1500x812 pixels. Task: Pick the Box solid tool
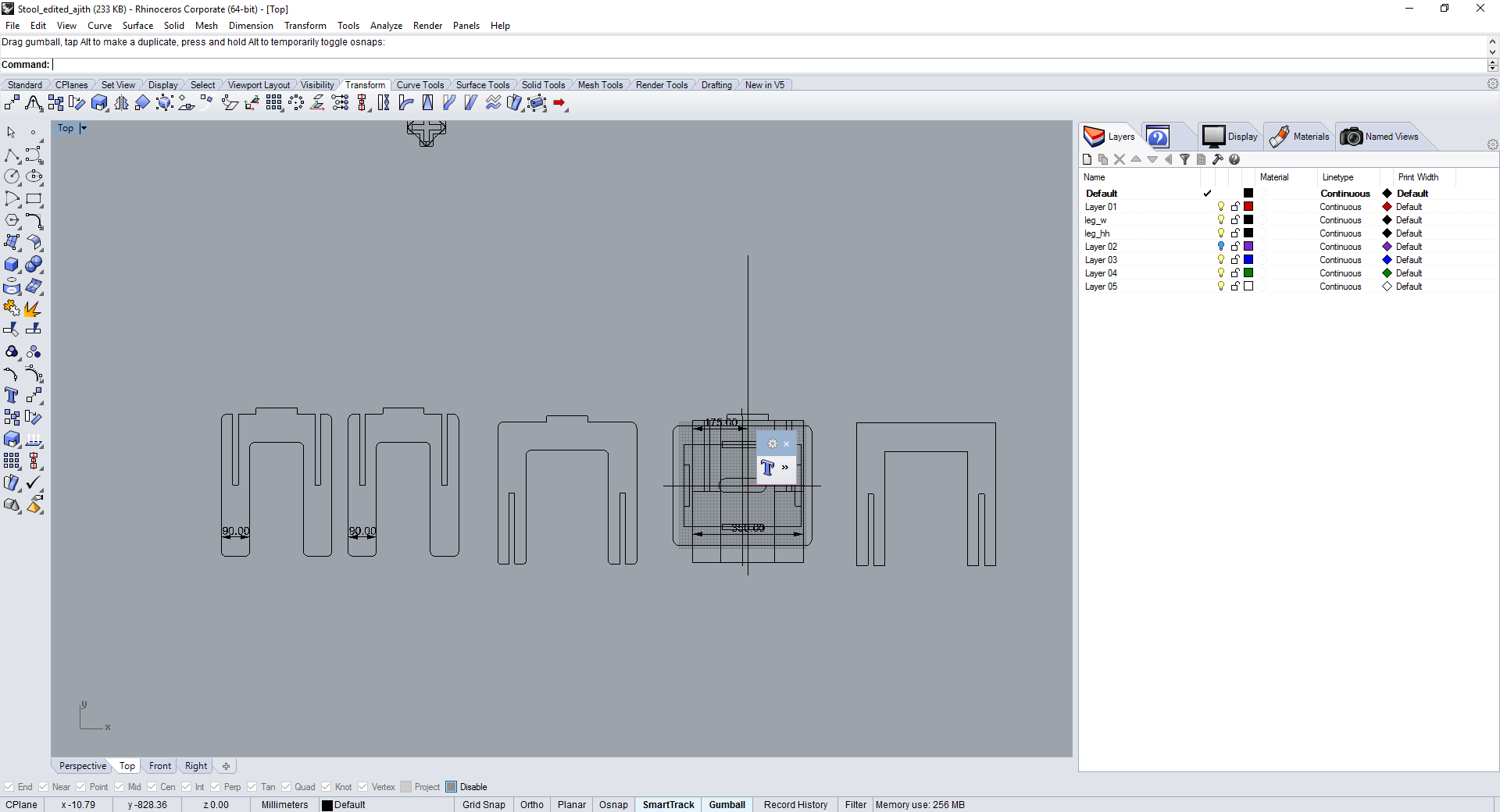point(12,265)
